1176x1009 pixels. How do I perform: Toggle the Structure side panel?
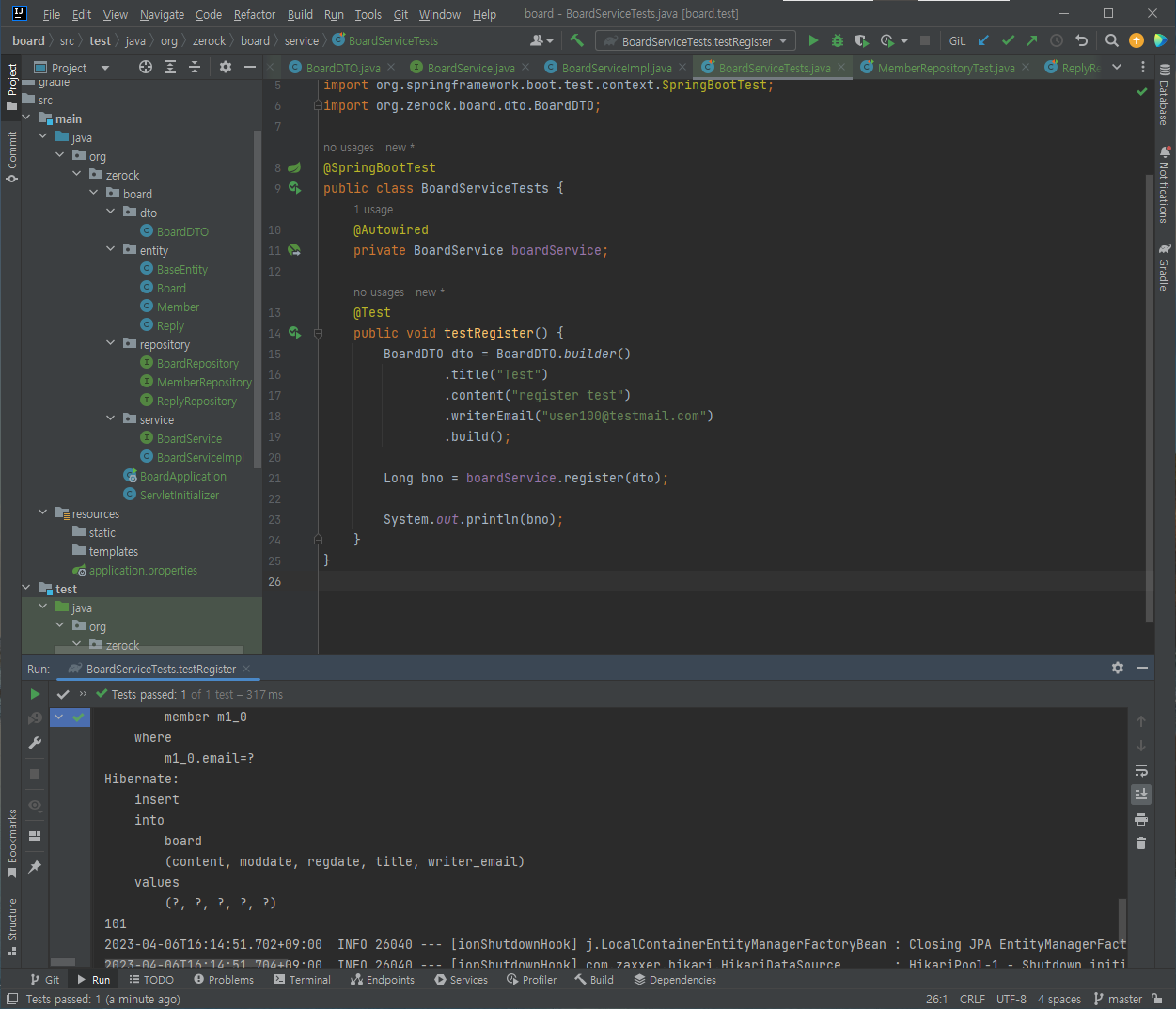pos(12,927)
